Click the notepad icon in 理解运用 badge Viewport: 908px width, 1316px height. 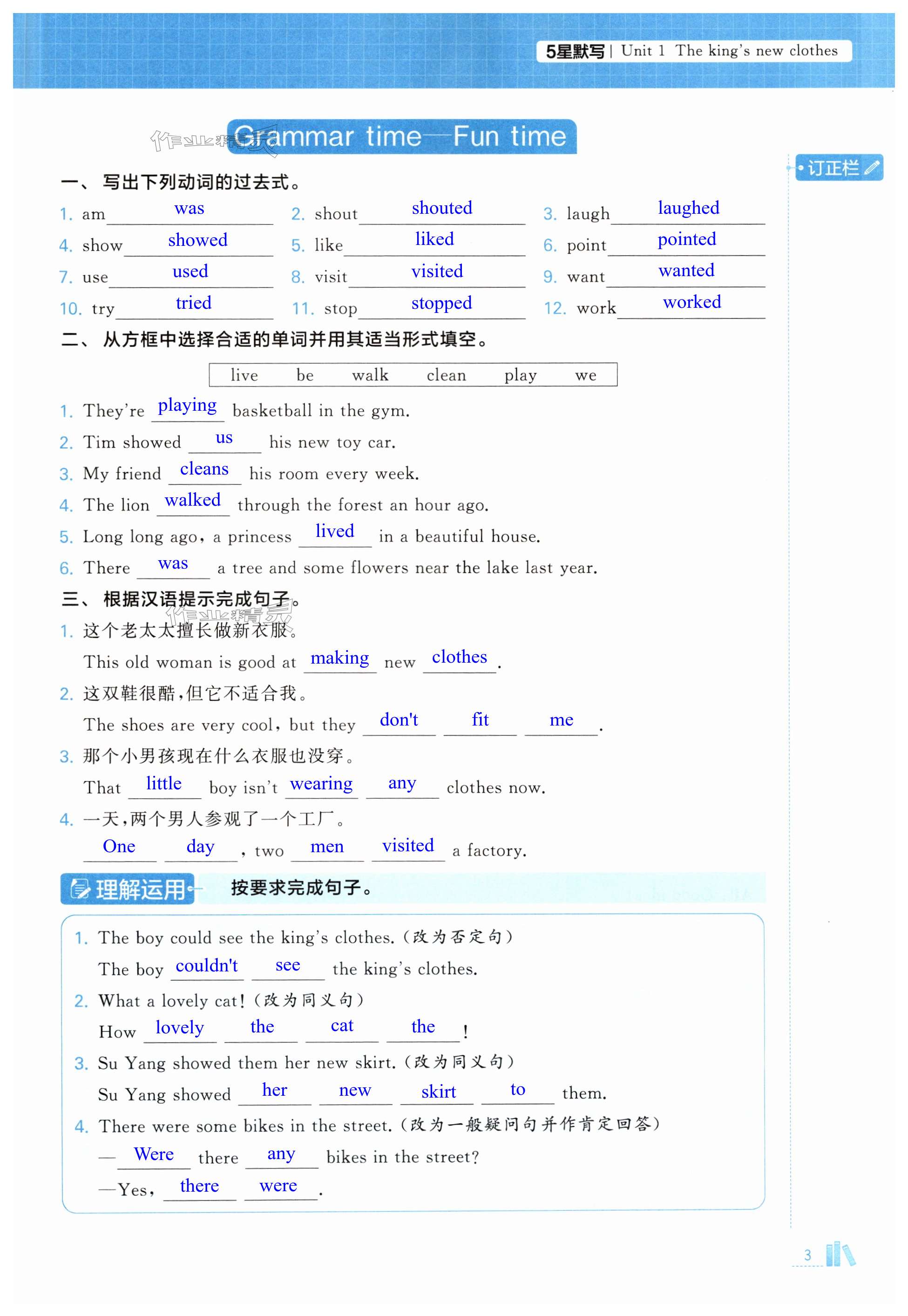[x=80, y=889]
